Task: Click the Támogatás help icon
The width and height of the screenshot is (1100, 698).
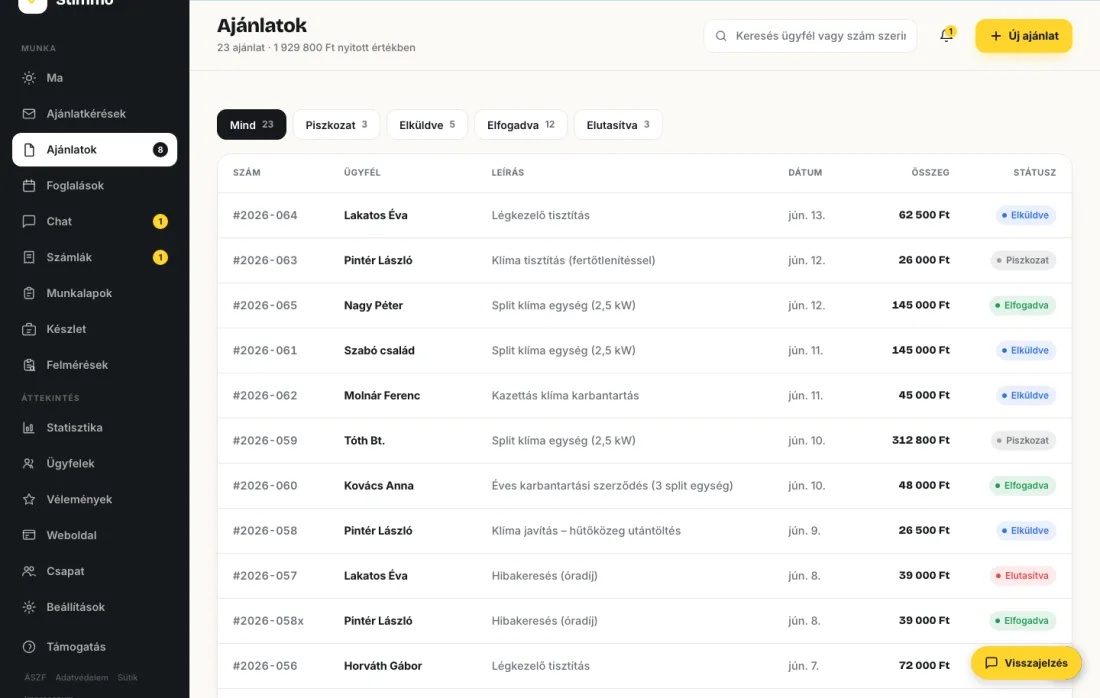Action: pyautogui.click(x=29, y=647)
